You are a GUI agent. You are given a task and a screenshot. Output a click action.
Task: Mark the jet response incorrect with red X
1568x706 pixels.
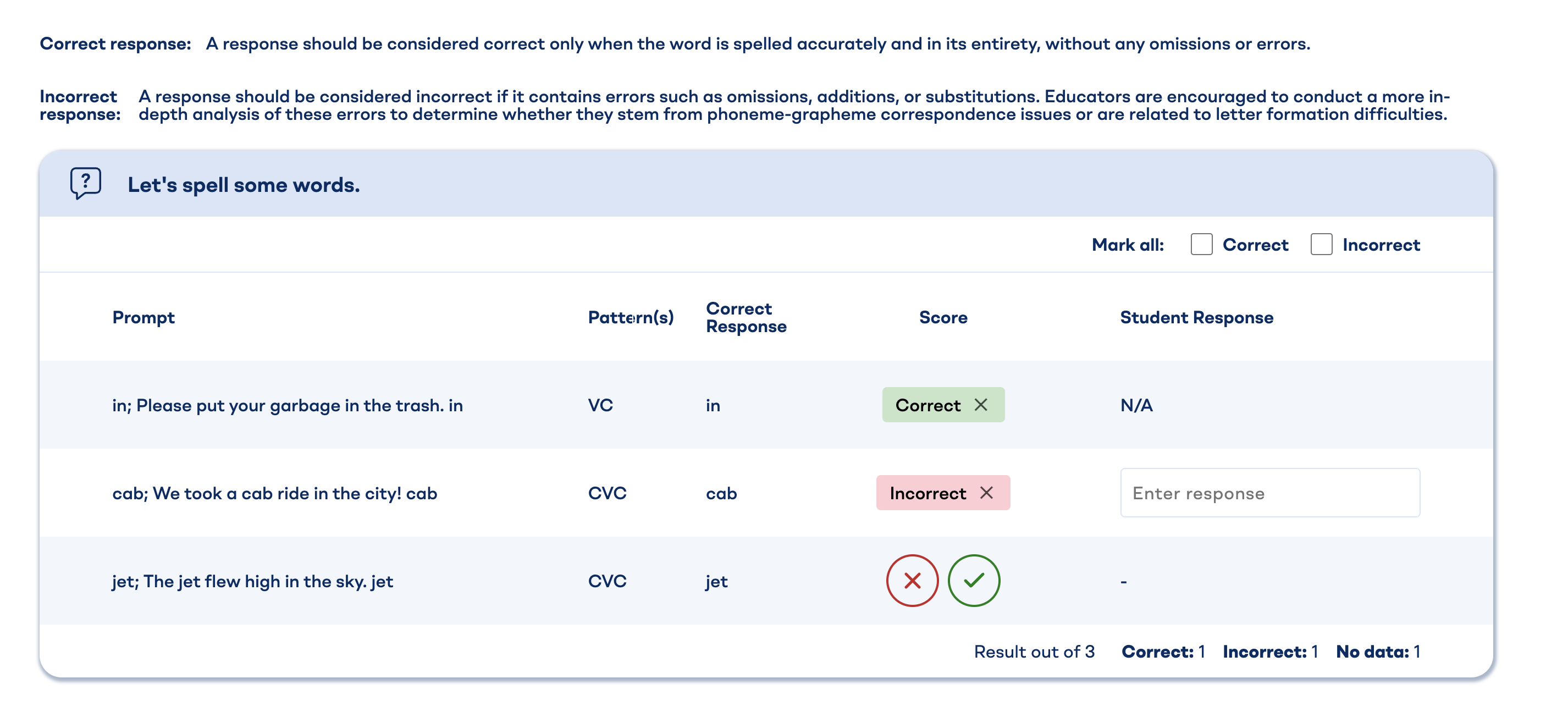[x=912, y=581]
